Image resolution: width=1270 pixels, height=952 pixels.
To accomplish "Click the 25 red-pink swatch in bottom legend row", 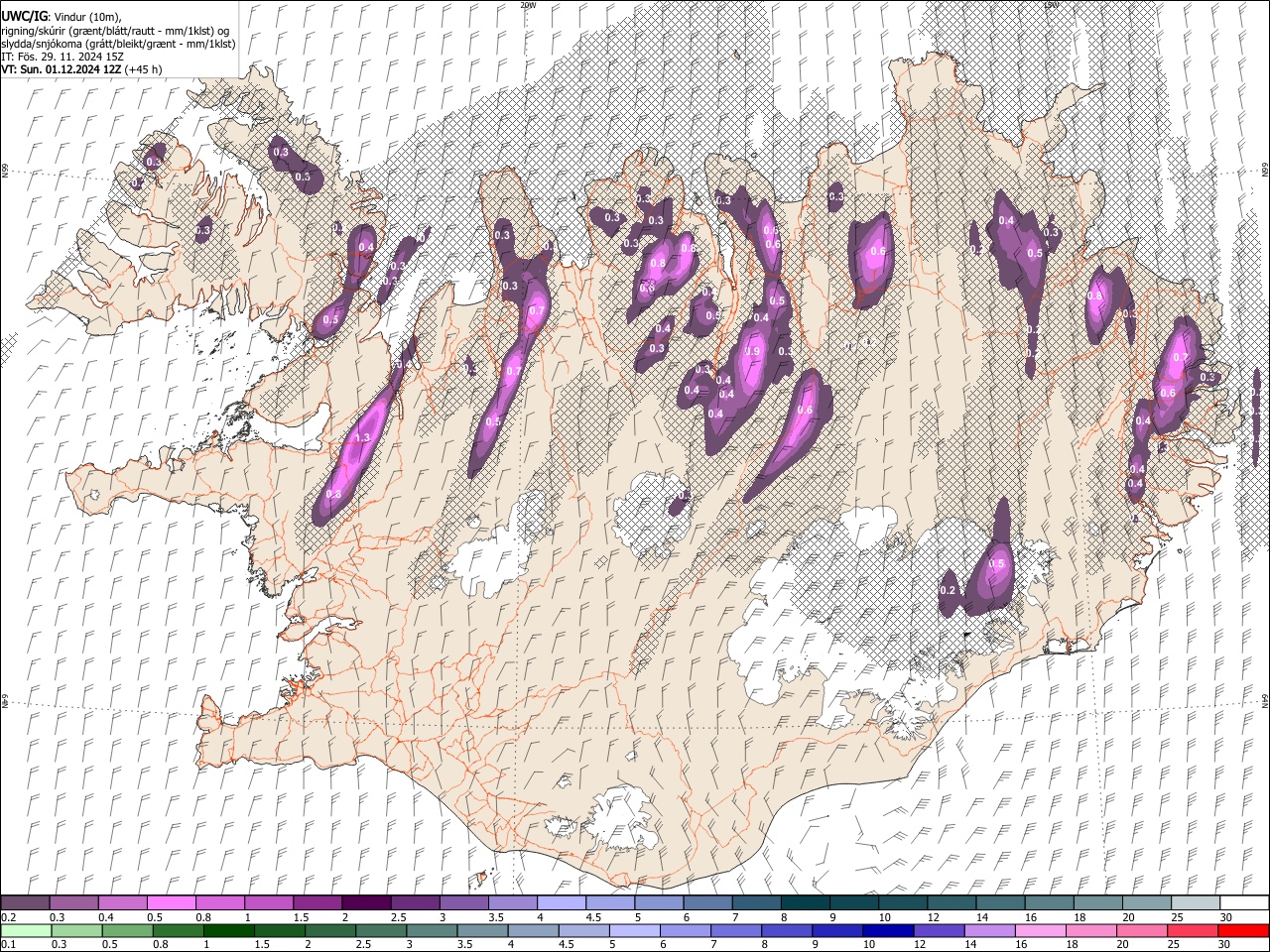I will tap(1192, 930).
